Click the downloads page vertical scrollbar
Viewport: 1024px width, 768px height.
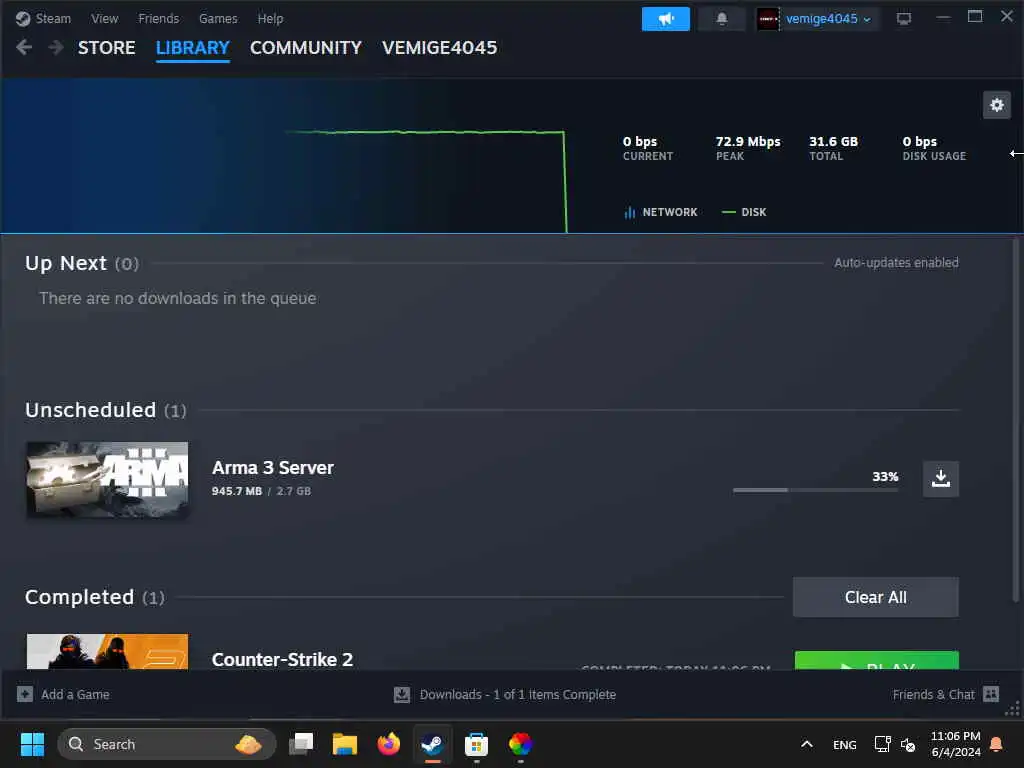point(1016,419)
